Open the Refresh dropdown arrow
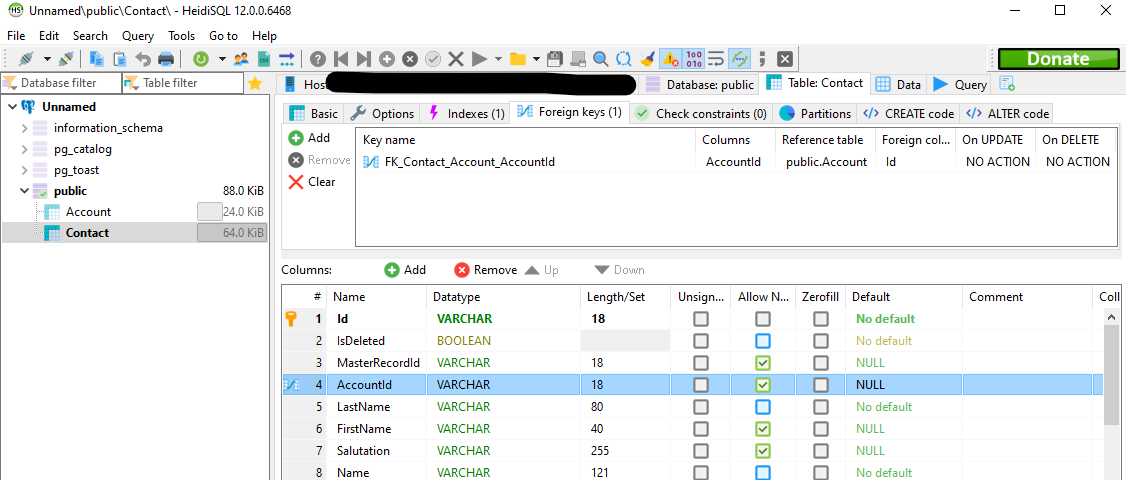 (222, 59)
